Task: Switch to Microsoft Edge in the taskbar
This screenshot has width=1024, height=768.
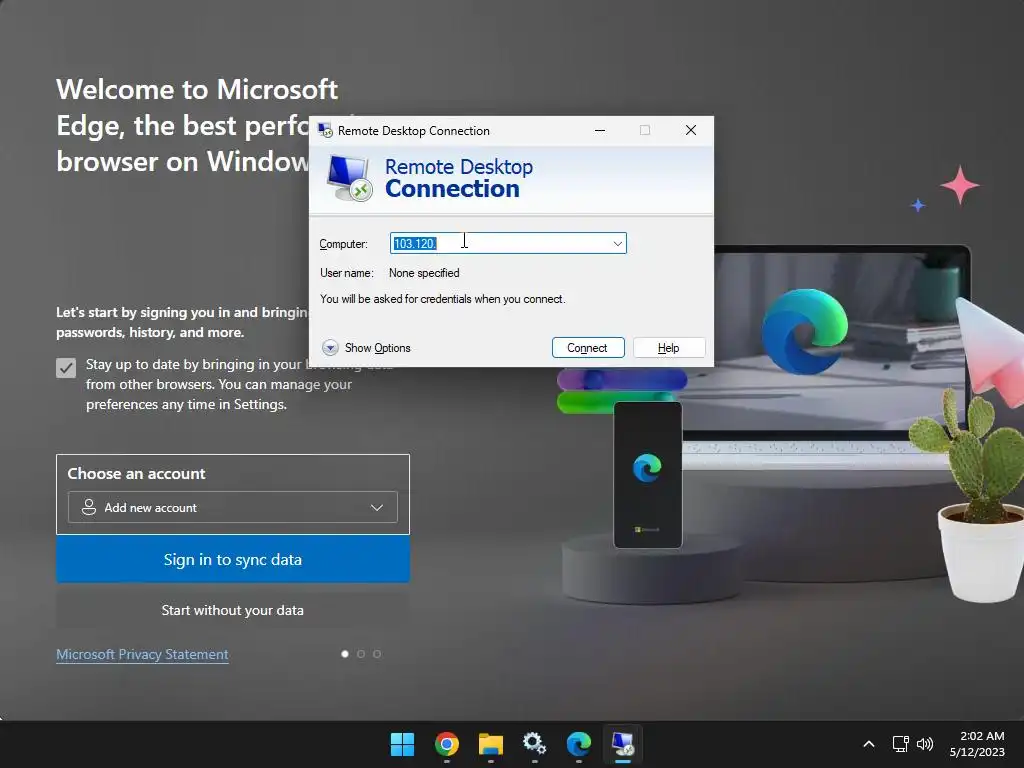Action: pyautogui.click(x=579, y=744)
